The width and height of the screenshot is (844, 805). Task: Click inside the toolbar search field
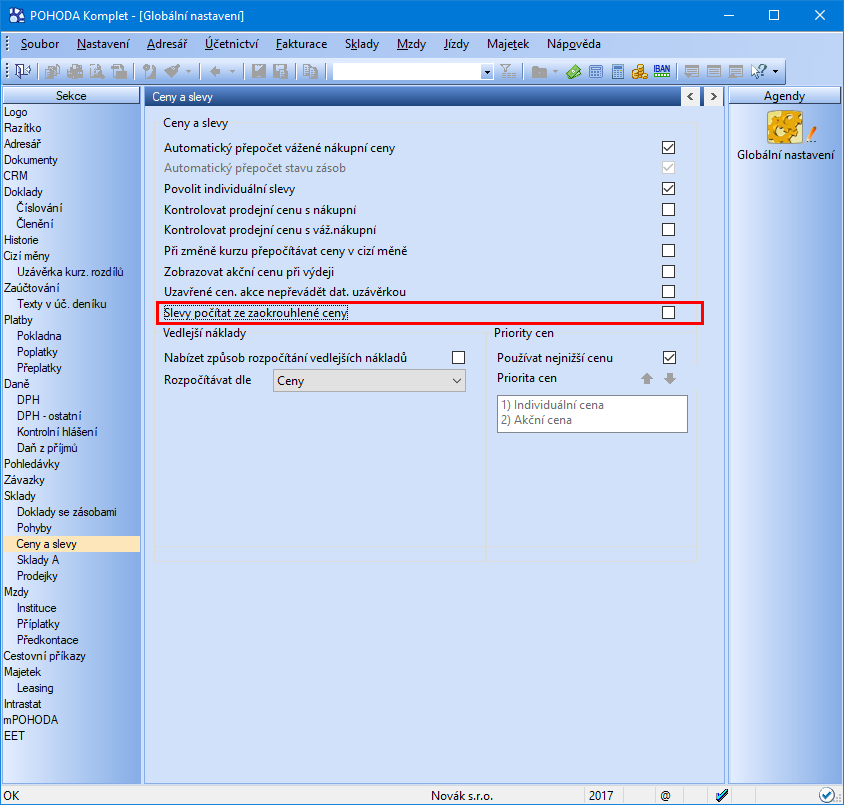(406, 72)
